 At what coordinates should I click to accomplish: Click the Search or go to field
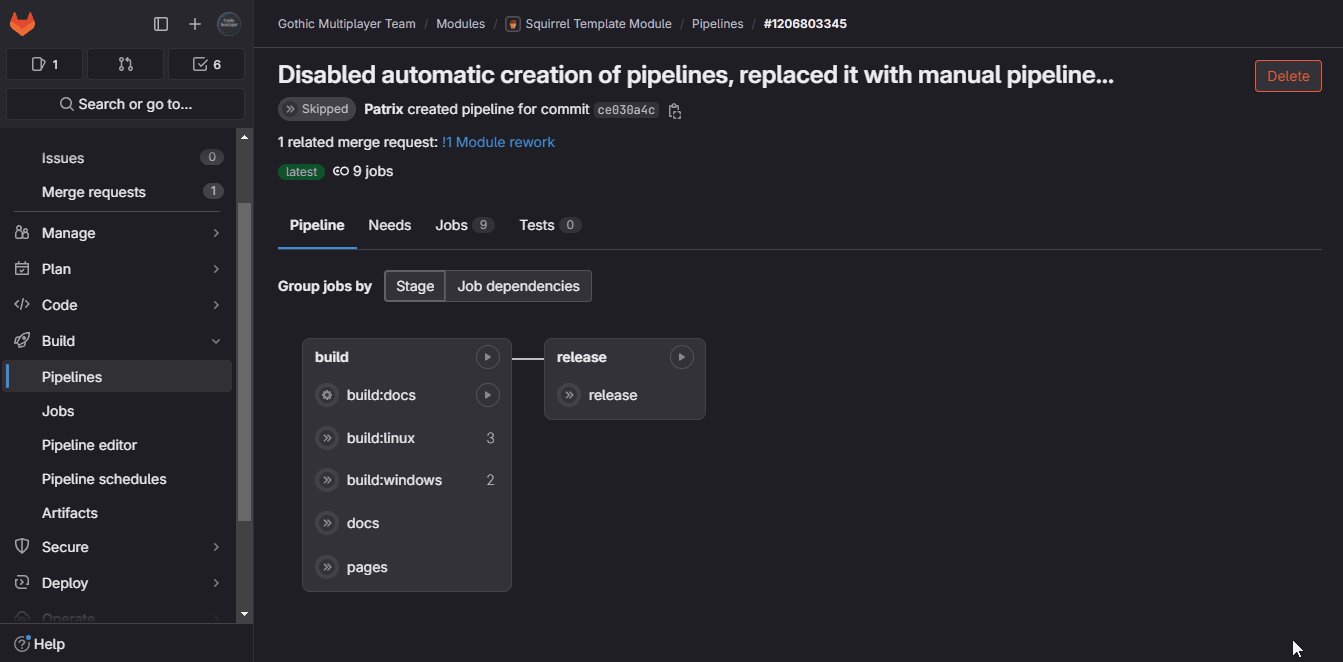125,103
